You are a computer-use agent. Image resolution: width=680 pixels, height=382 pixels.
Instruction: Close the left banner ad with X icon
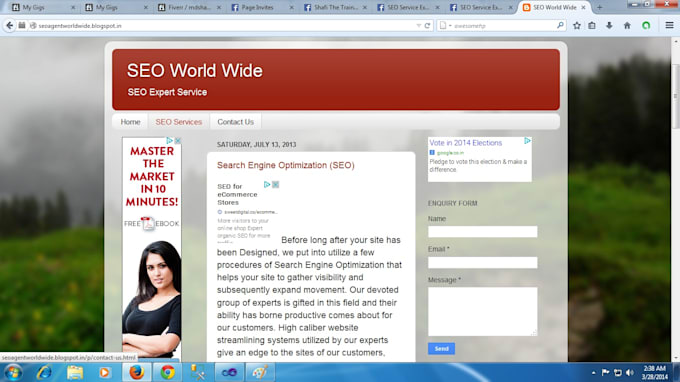[x=177, y=141]
